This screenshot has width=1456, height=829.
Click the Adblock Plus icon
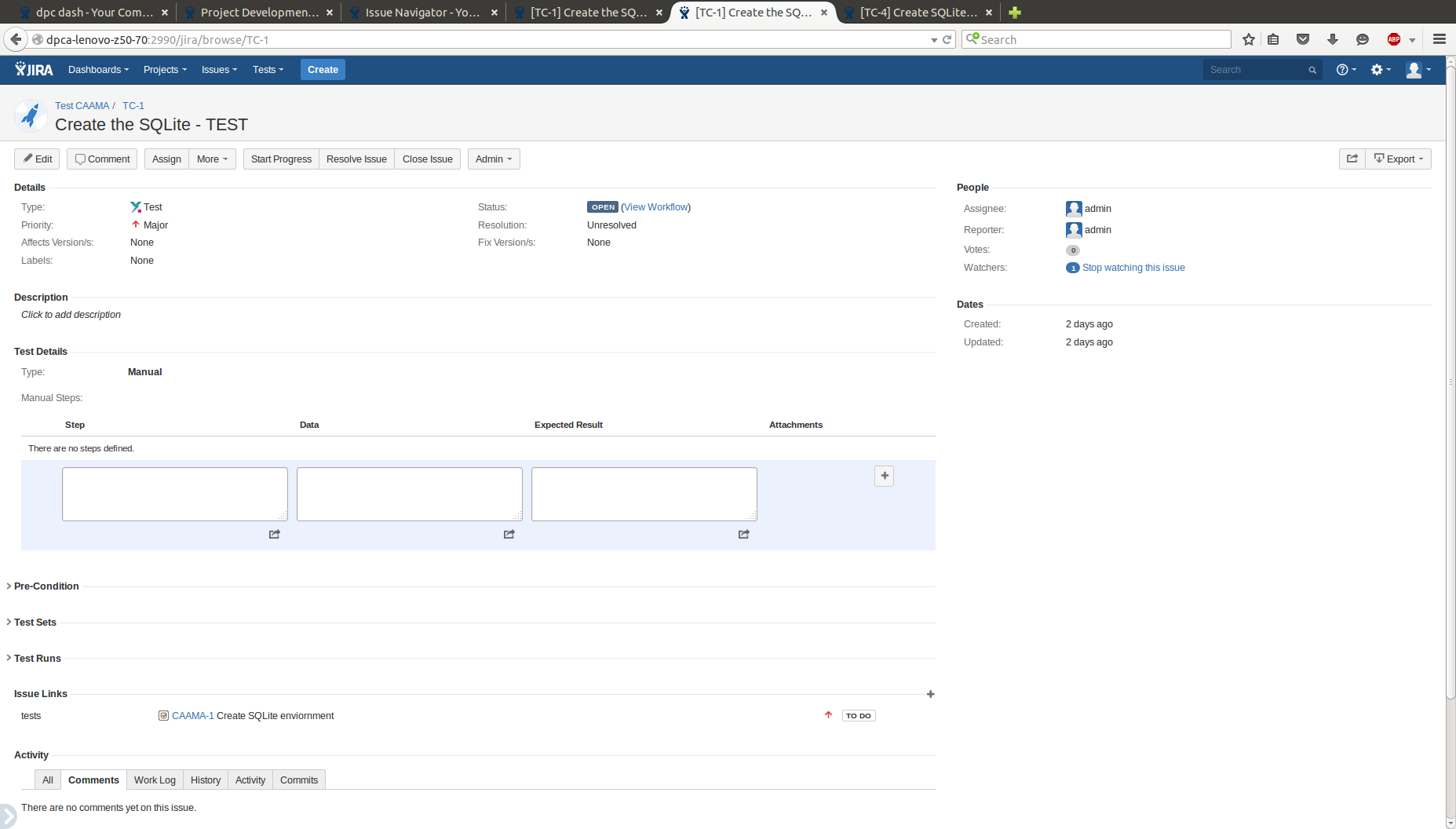pyautogui.click(x=1394, y=39)
